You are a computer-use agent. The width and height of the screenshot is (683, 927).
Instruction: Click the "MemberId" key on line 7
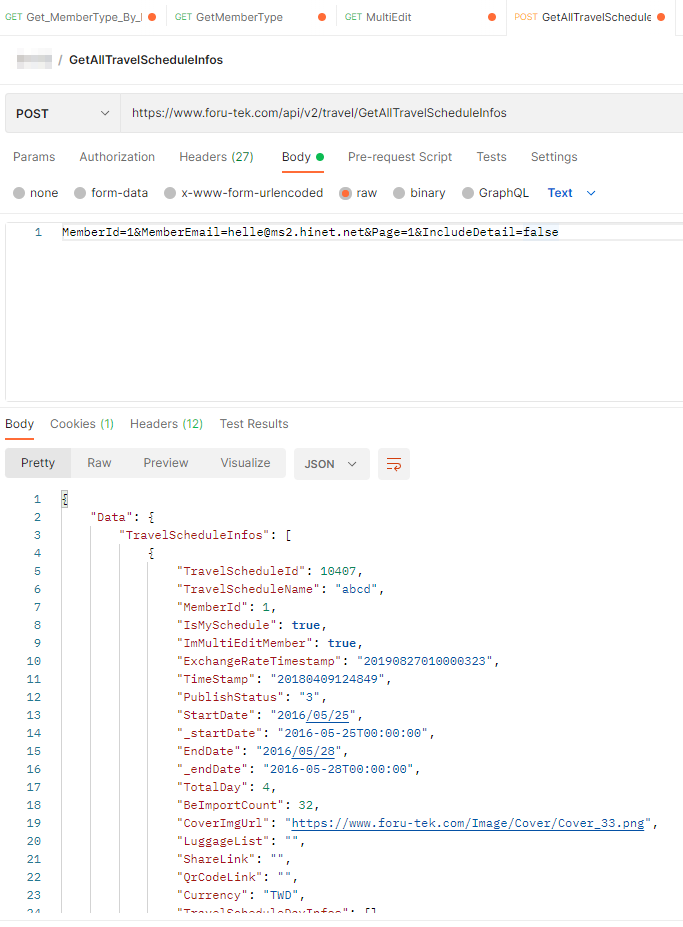212,607
